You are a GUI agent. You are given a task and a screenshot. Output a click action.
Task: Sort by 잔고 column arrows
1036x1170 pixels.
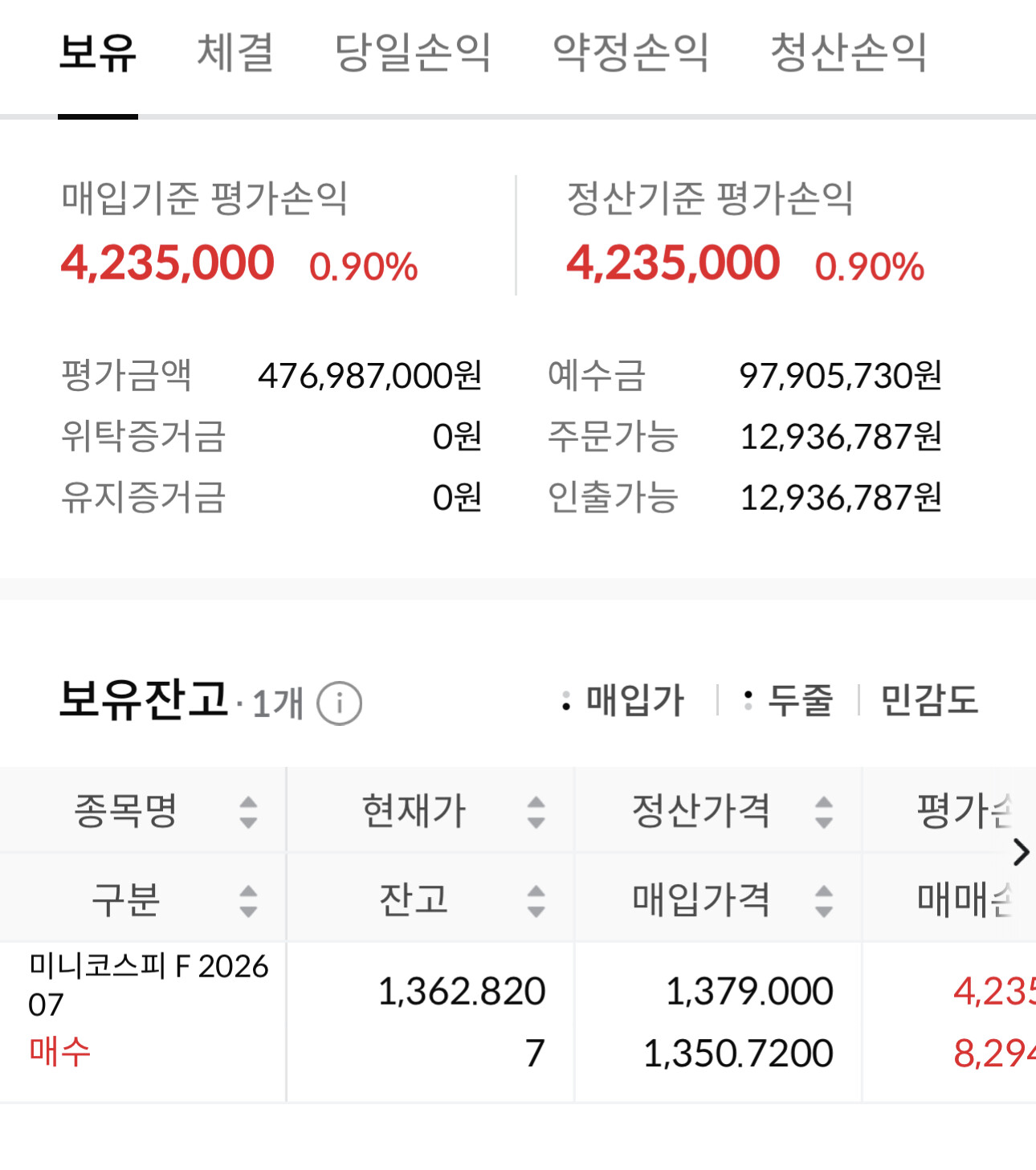tap(536, 900)
